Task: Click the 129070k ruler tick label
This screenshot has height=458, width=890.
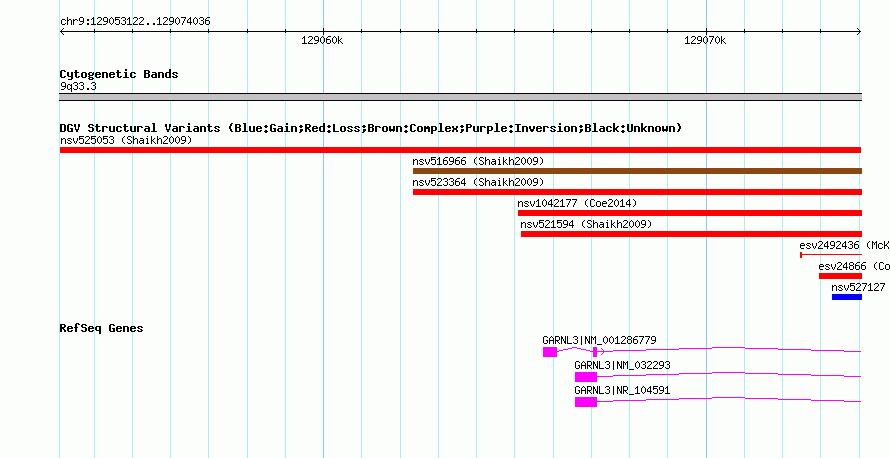Action: point(706,40)
